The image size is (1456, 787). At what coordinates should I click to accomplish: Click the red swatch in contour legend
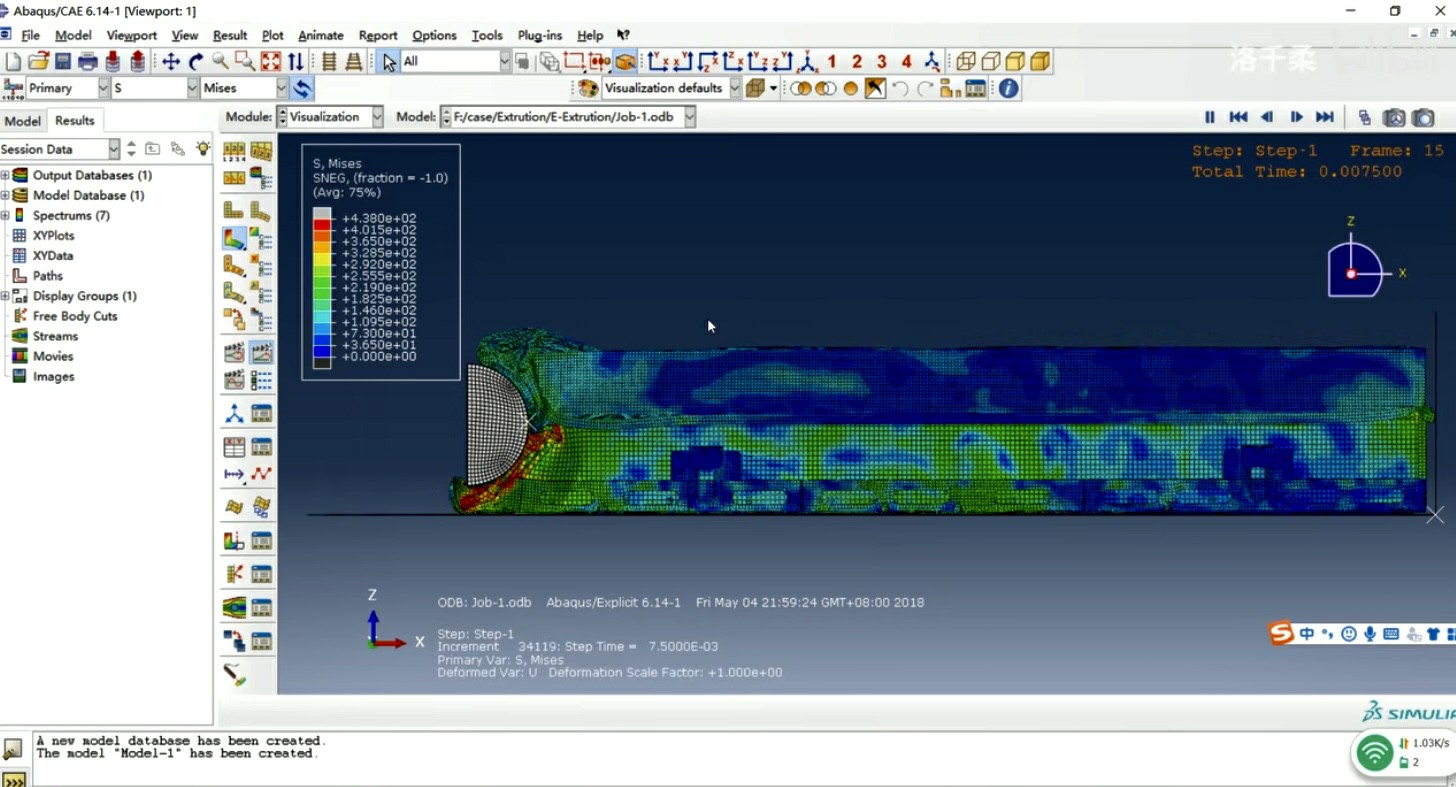[322, 226]
